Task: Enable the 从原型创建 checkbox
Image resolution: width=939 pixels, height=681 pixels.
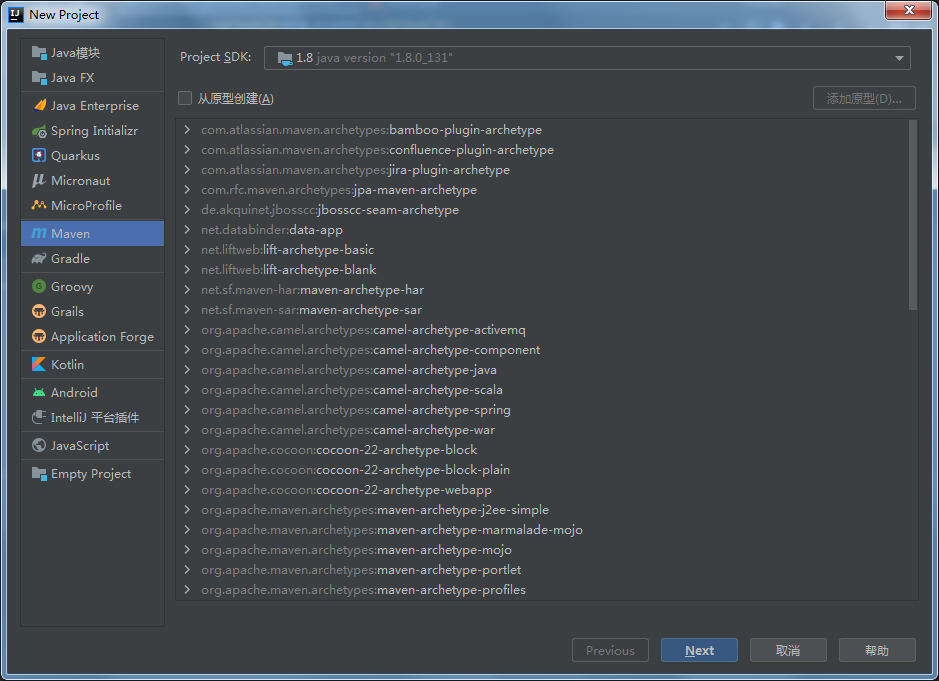Action: coord(185,98)
